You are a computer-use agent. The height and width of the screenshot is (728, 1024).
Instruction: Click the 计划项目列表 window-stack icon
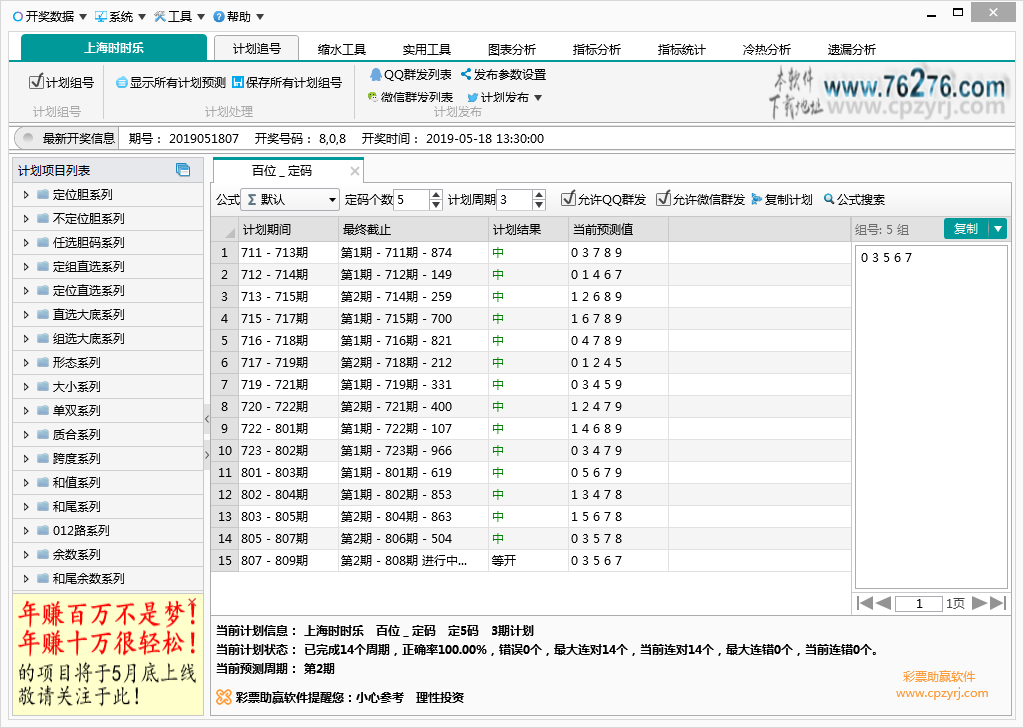183,170
